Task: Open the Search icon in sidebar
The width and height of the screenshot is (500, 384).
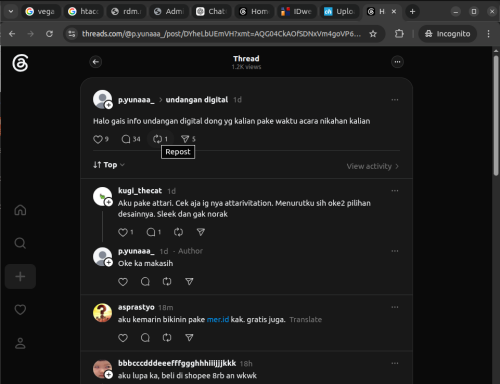Action: (x=20, y=243)
